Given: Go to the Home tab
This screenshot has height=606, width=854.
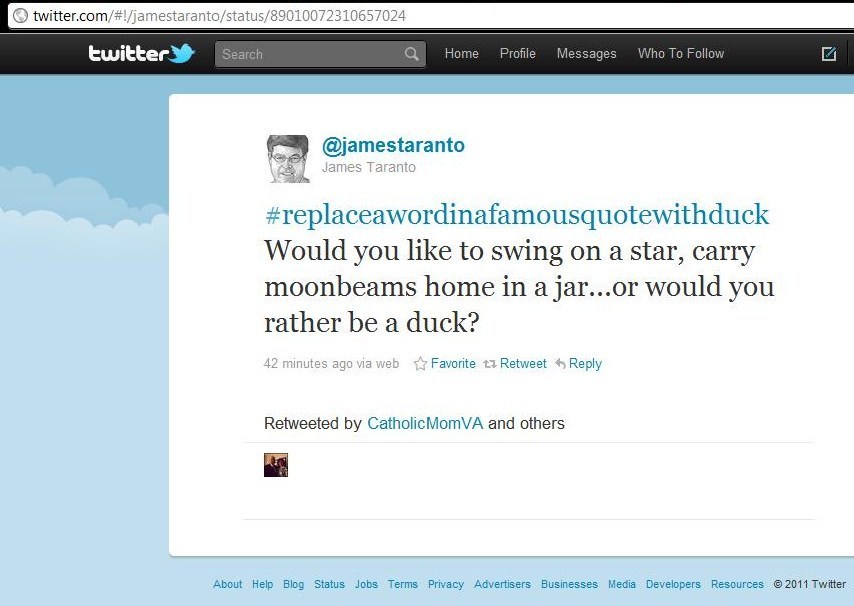Looking at the screenshot, I should point(461,53).
